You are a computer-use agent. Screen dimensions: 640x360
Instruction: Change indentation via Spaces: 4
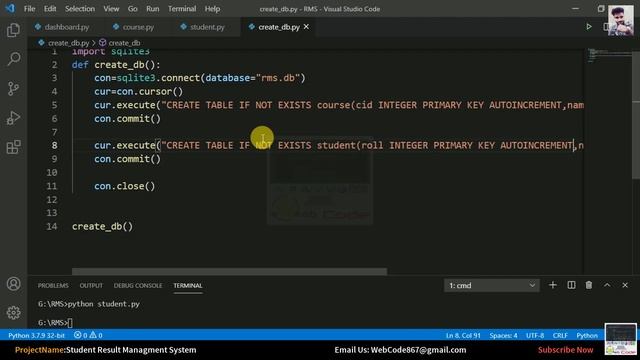pos(503,335)
